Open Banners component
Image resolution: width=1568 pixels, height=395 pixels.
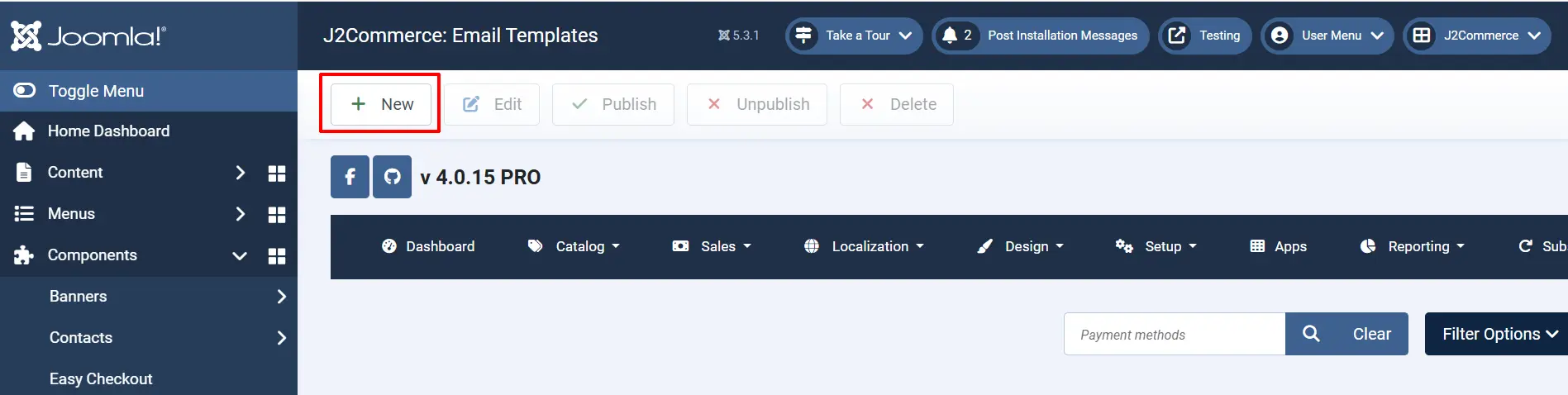coord(79,297)
